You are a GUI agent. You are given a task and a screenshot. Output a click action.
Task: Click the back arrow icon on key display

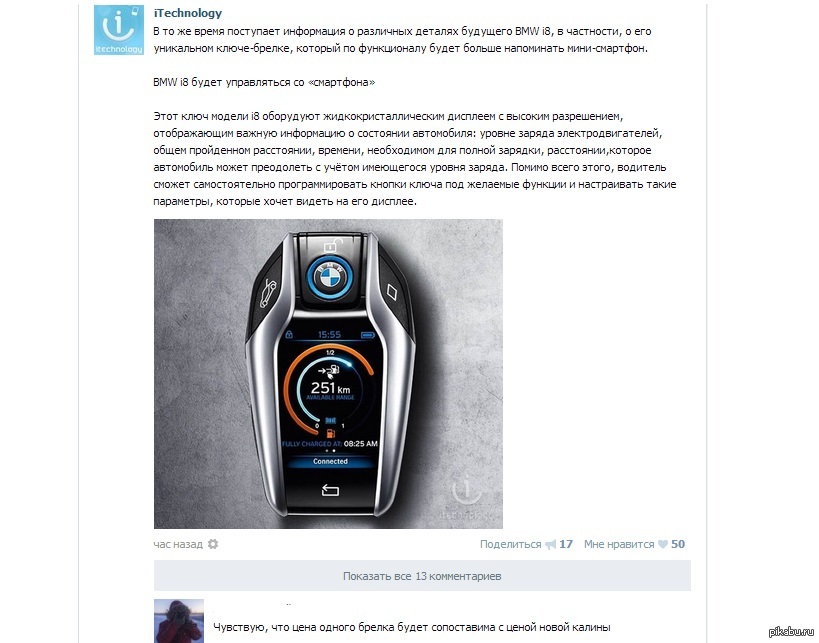pos(330,490)
